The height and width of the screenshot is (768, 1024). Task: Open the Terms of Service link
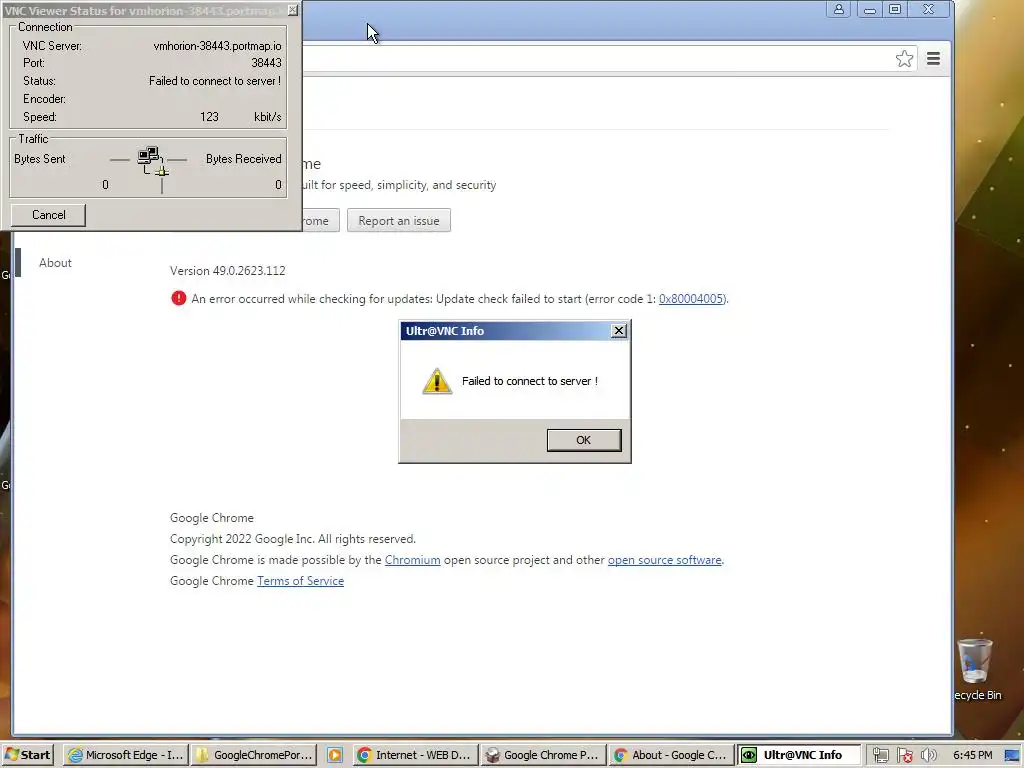tap(300, 581)
